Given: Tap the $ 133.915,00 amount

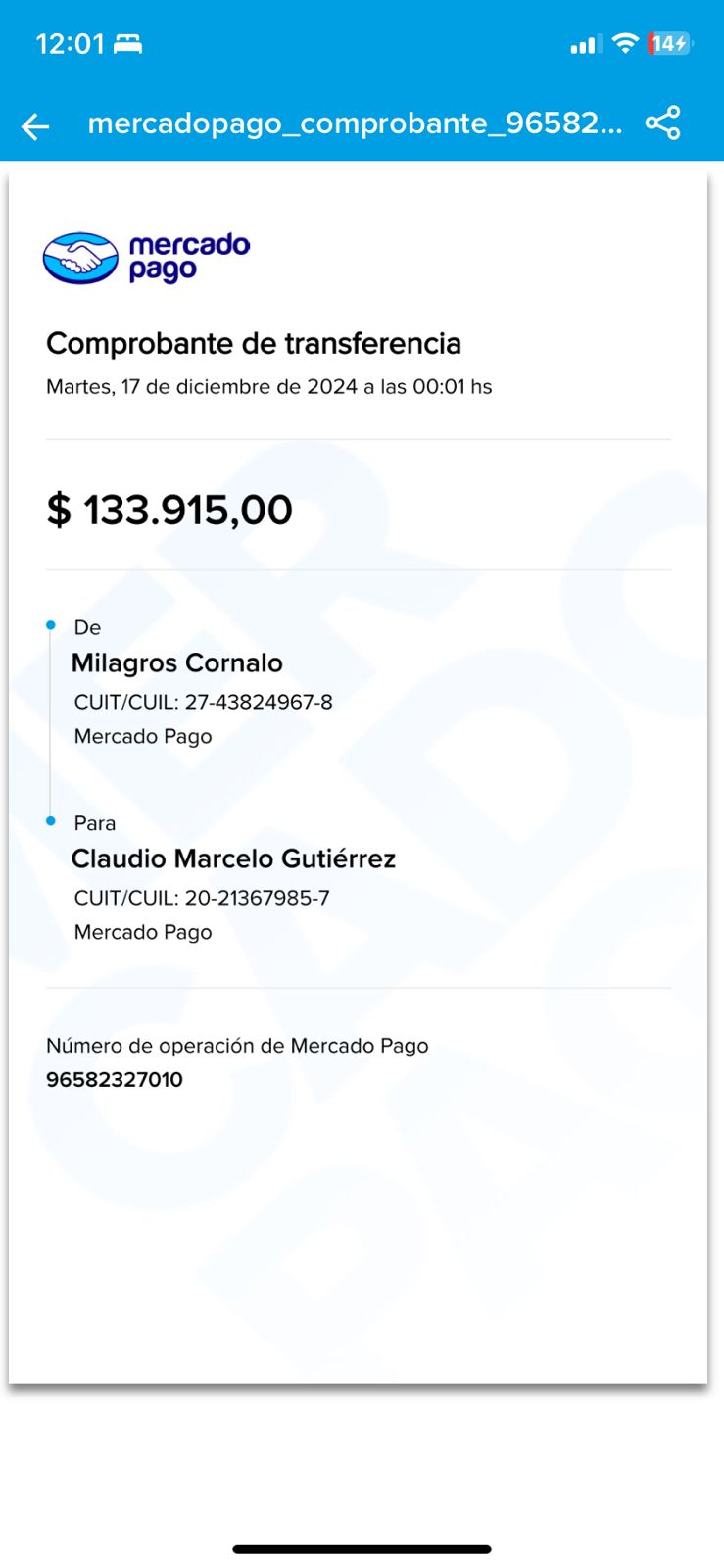Looking at the screenshot, I should pyautogui.click(x=169, y=510).
